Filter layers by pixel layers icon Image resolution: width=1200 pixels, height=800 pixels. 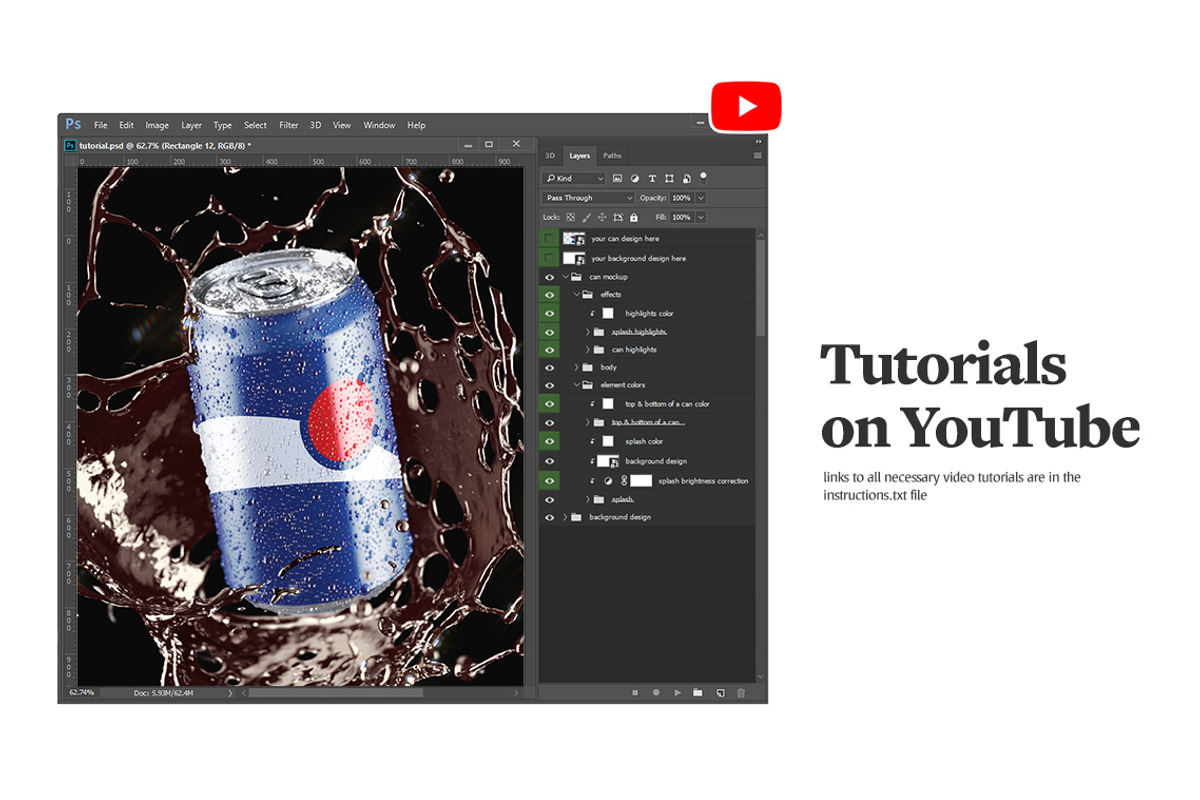(617, 178)
